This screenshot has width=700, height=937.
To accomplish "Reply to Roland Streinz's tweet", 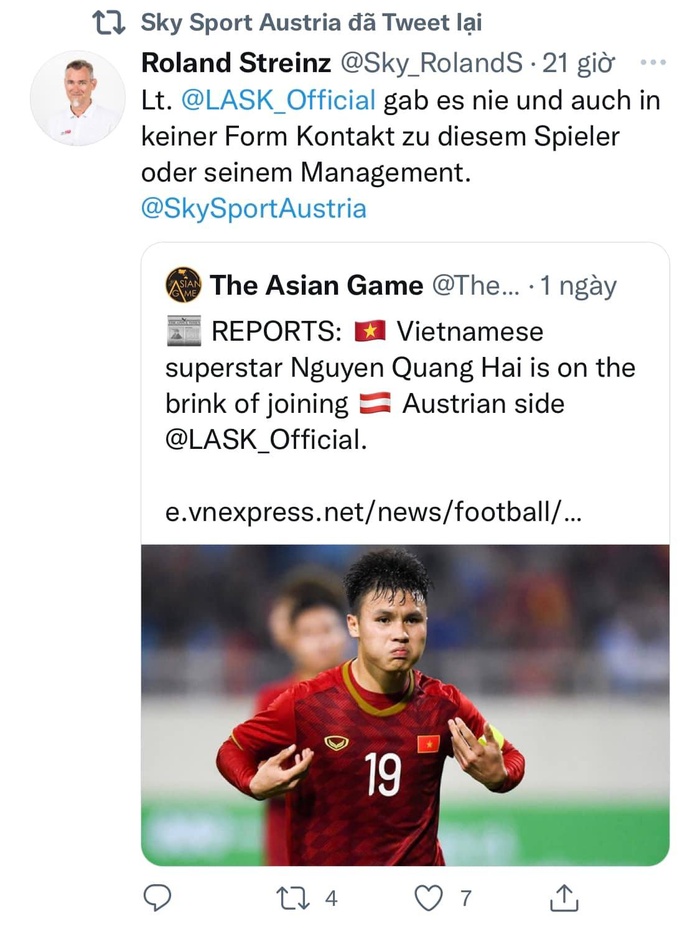I will click(158, 898).
